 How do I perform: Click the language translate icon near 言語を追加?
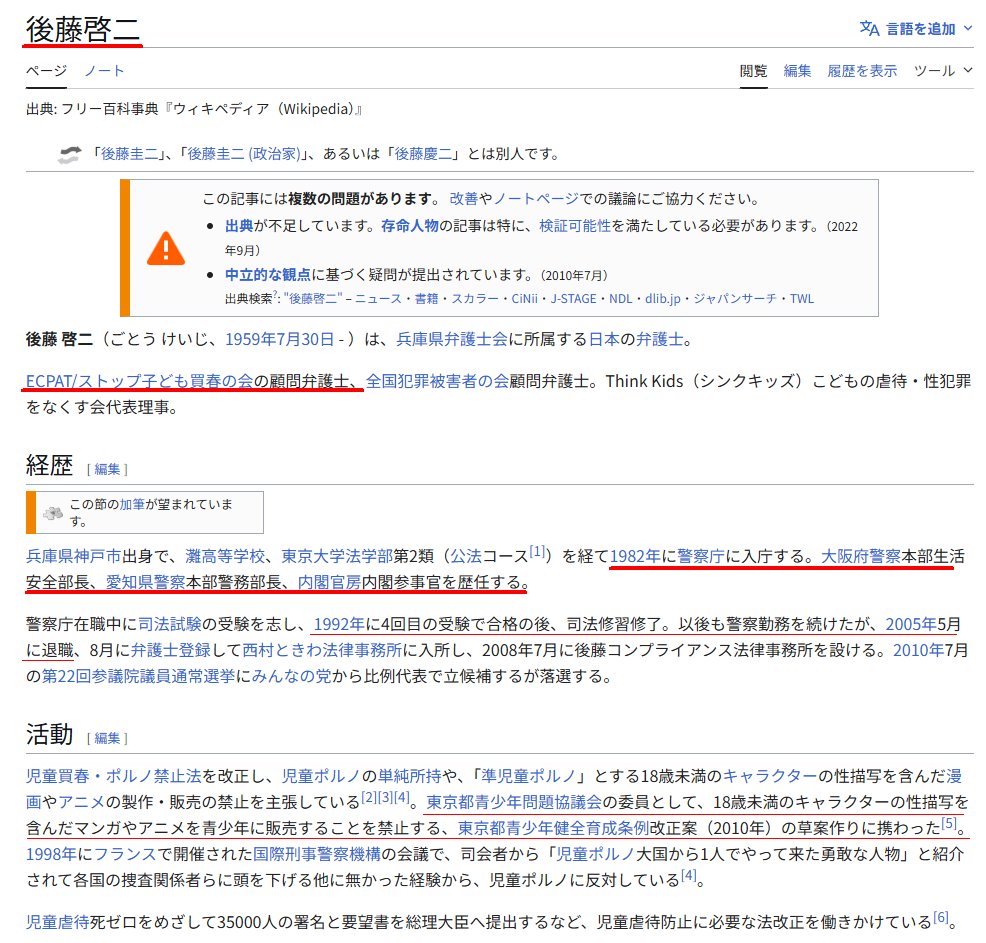pyautogui.click(x=870, y=29)
